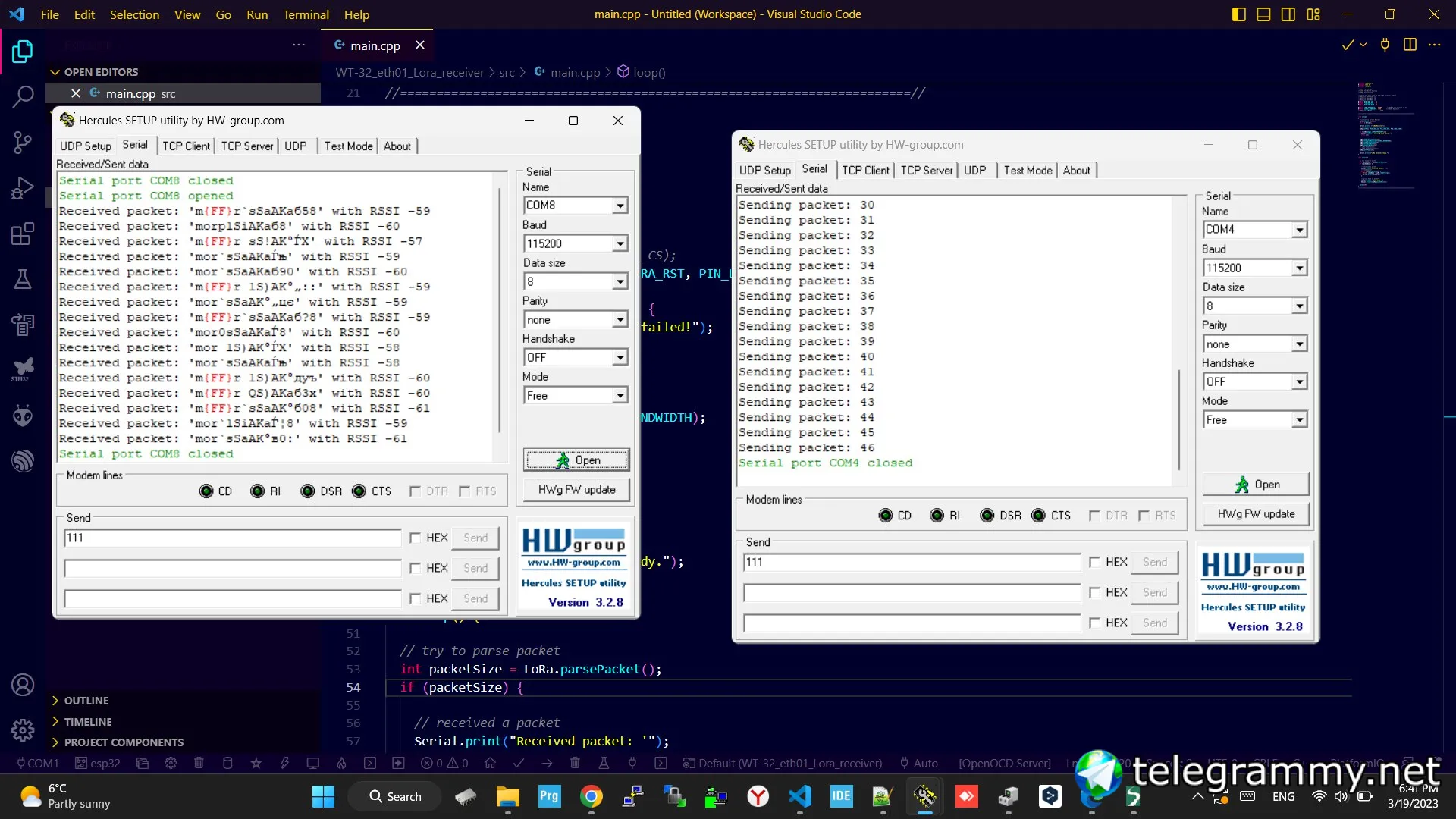Viewport: 1456px width, 819px height.
Task: Open PlatformIO alien head icon
Action: tap(23, 415)
